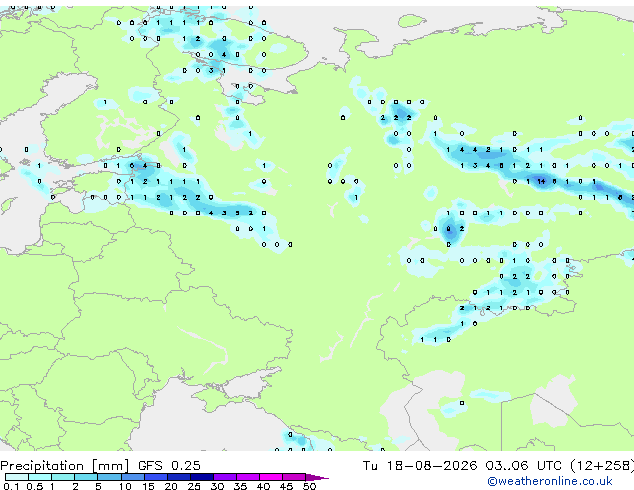Open the weatheronline.co.uk copyright link
This screenshot has width=634, height=490.
[549, 481]
